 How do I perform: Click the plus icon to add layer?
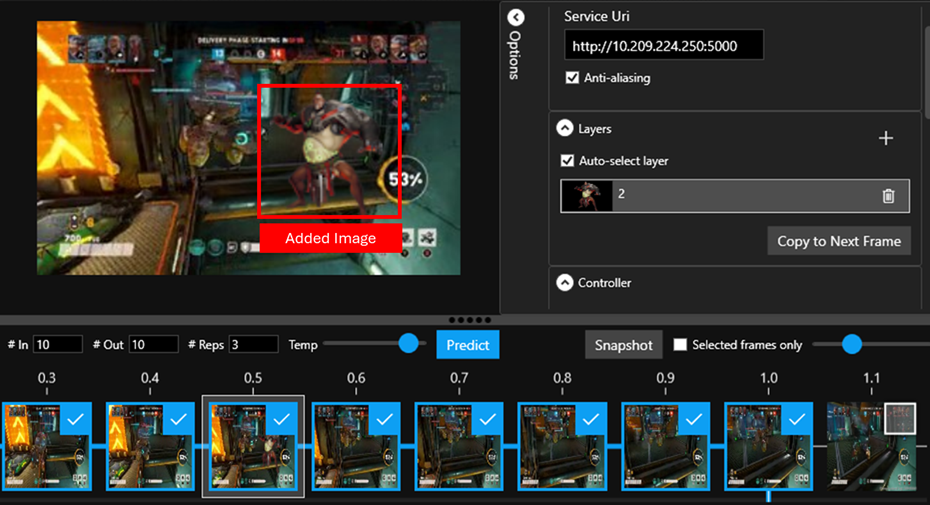pos(885,139)
